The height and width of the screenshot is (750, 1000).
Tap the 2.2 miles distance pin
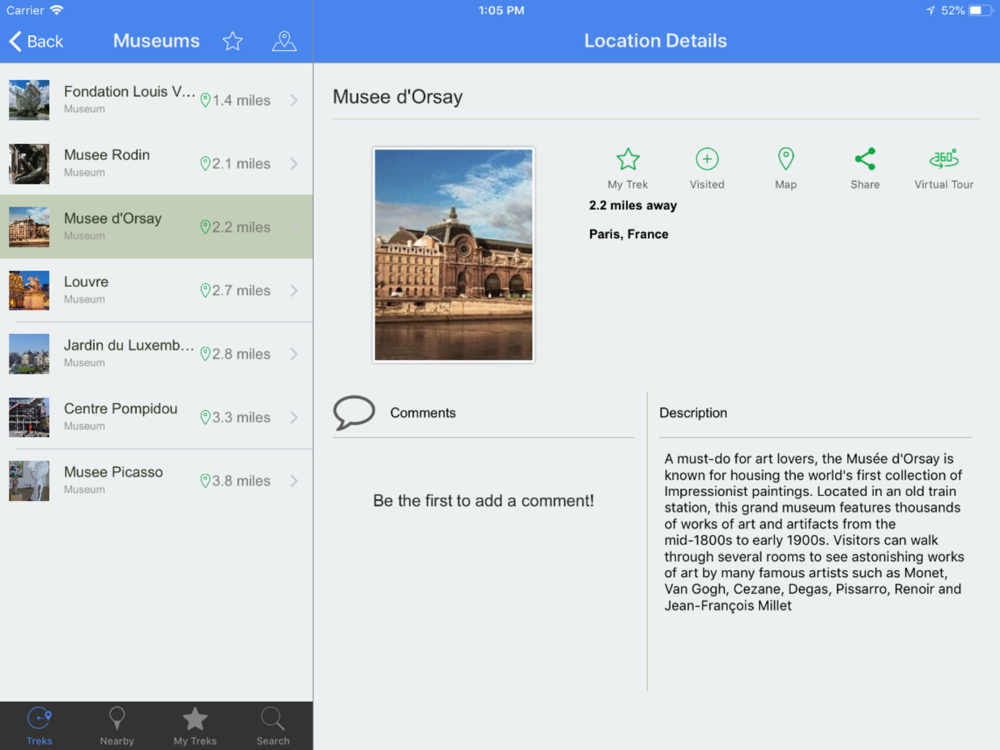tap(205, 227)
